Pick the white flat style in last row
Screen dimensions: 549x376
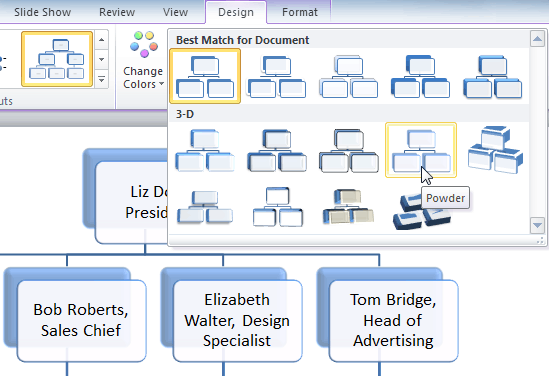coord(277,207)
